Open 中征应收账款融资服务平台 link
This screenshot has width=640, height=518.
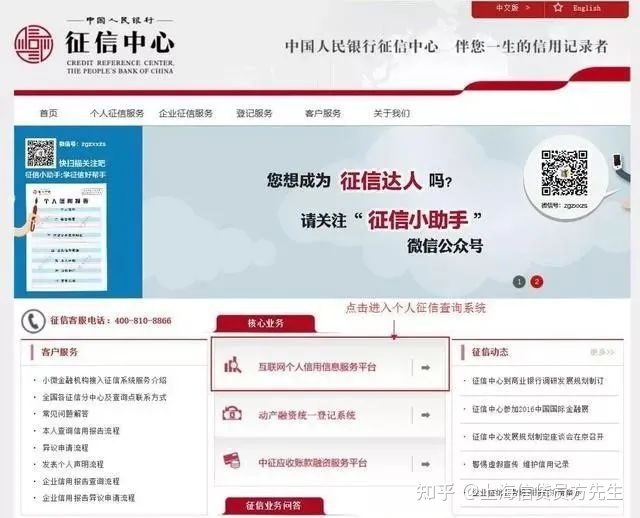point(313,463)
